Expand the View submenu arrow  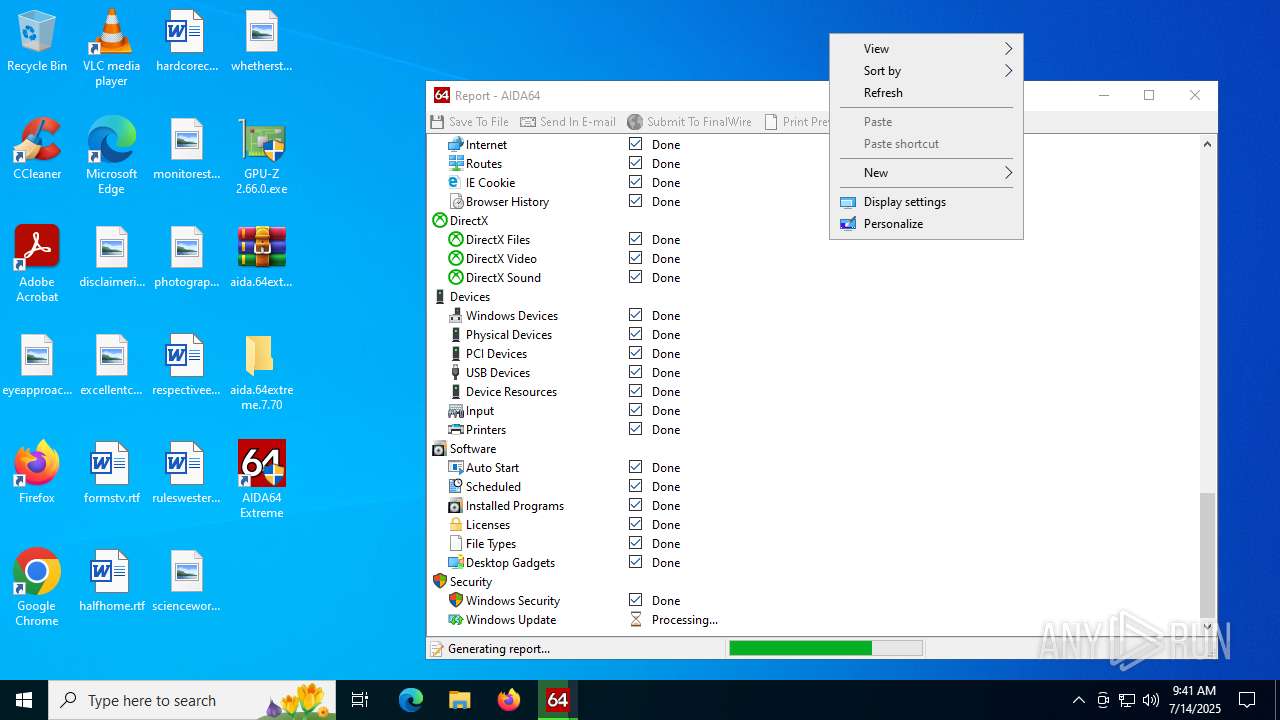pos(1008,49)
